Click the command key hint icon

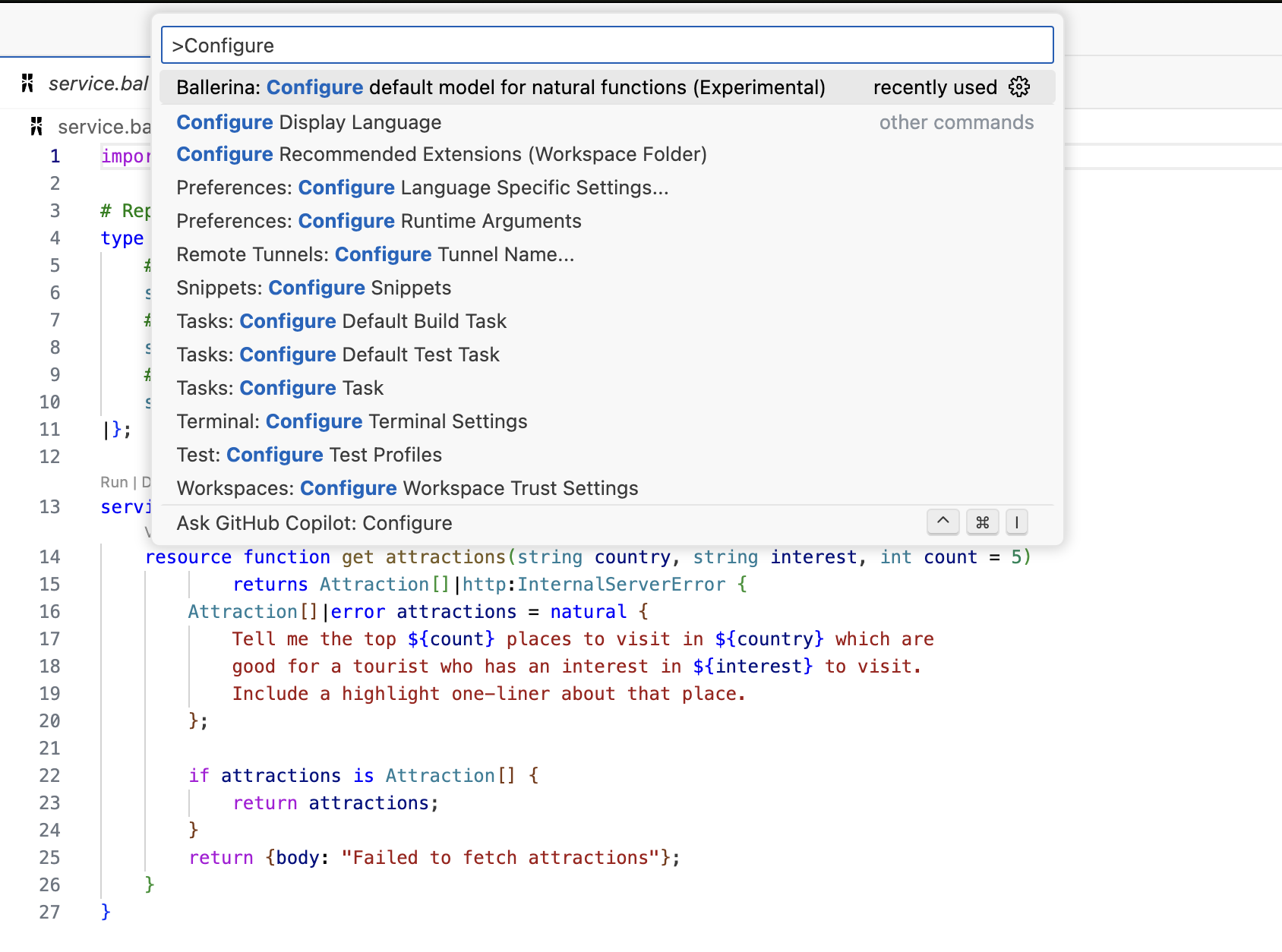coord(982,522)
